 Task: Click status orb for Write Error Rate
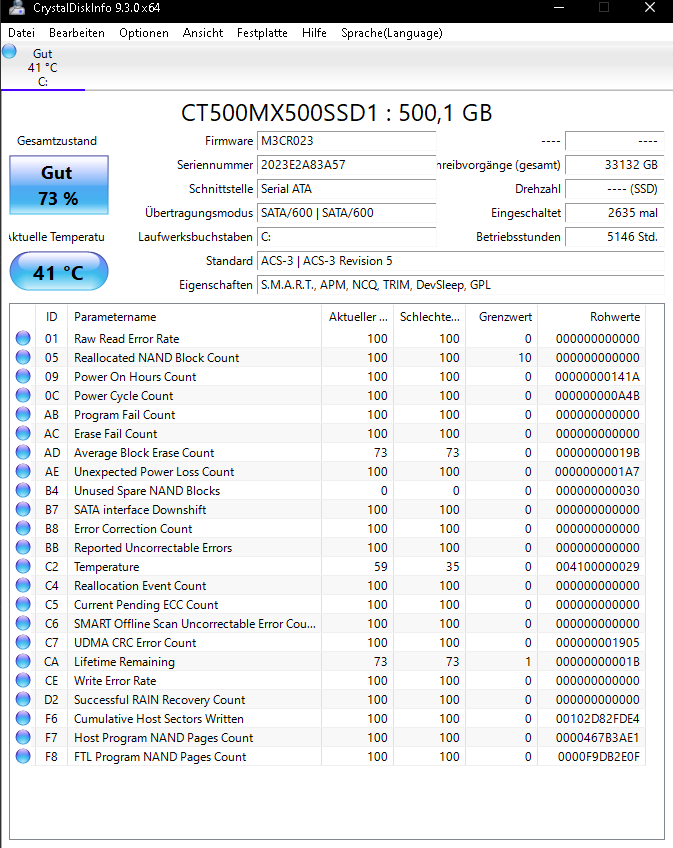23,680
